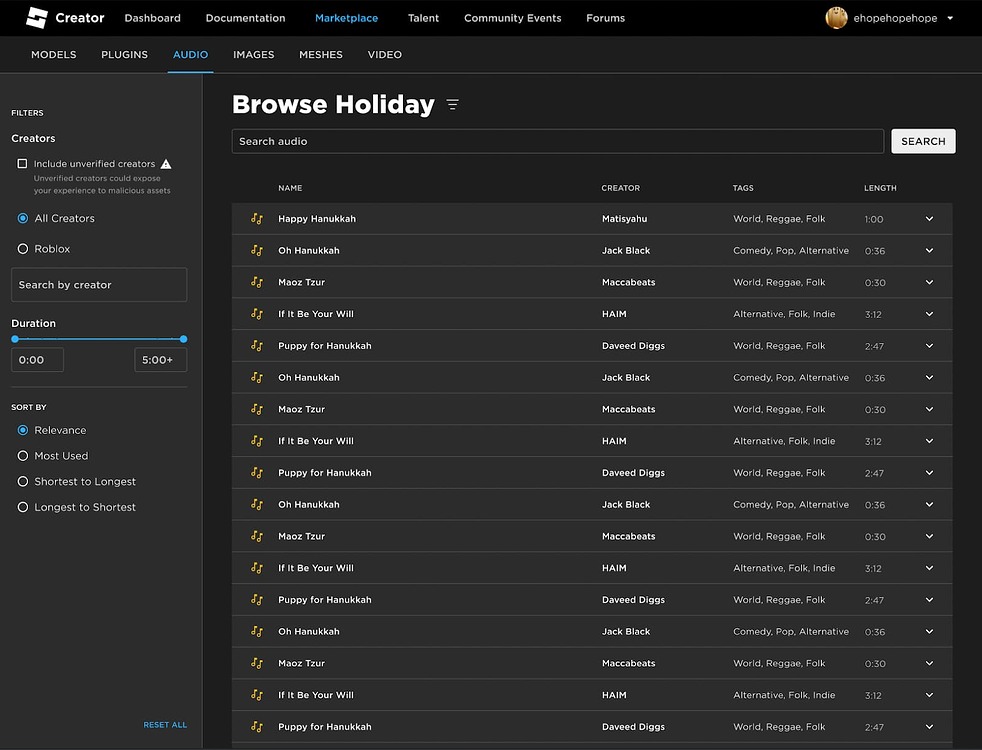Switch to the AUDIO tab

(190, 54)
